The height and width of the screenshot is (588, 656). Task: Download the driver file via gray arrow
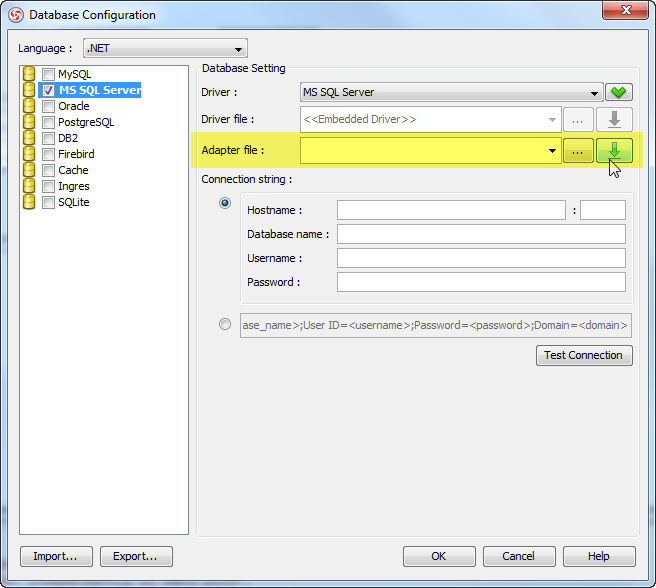[614, 119]
